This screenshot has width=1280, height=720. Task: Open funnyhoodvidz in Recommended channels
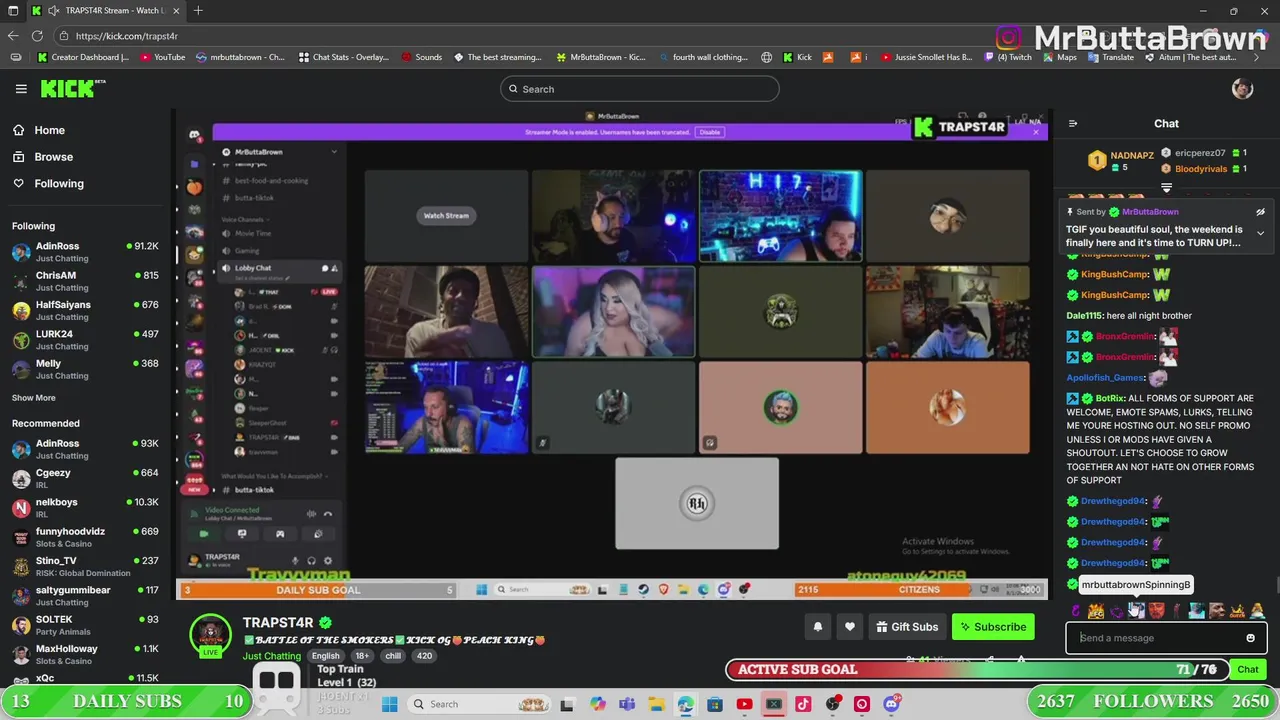(x=85, y=537)
